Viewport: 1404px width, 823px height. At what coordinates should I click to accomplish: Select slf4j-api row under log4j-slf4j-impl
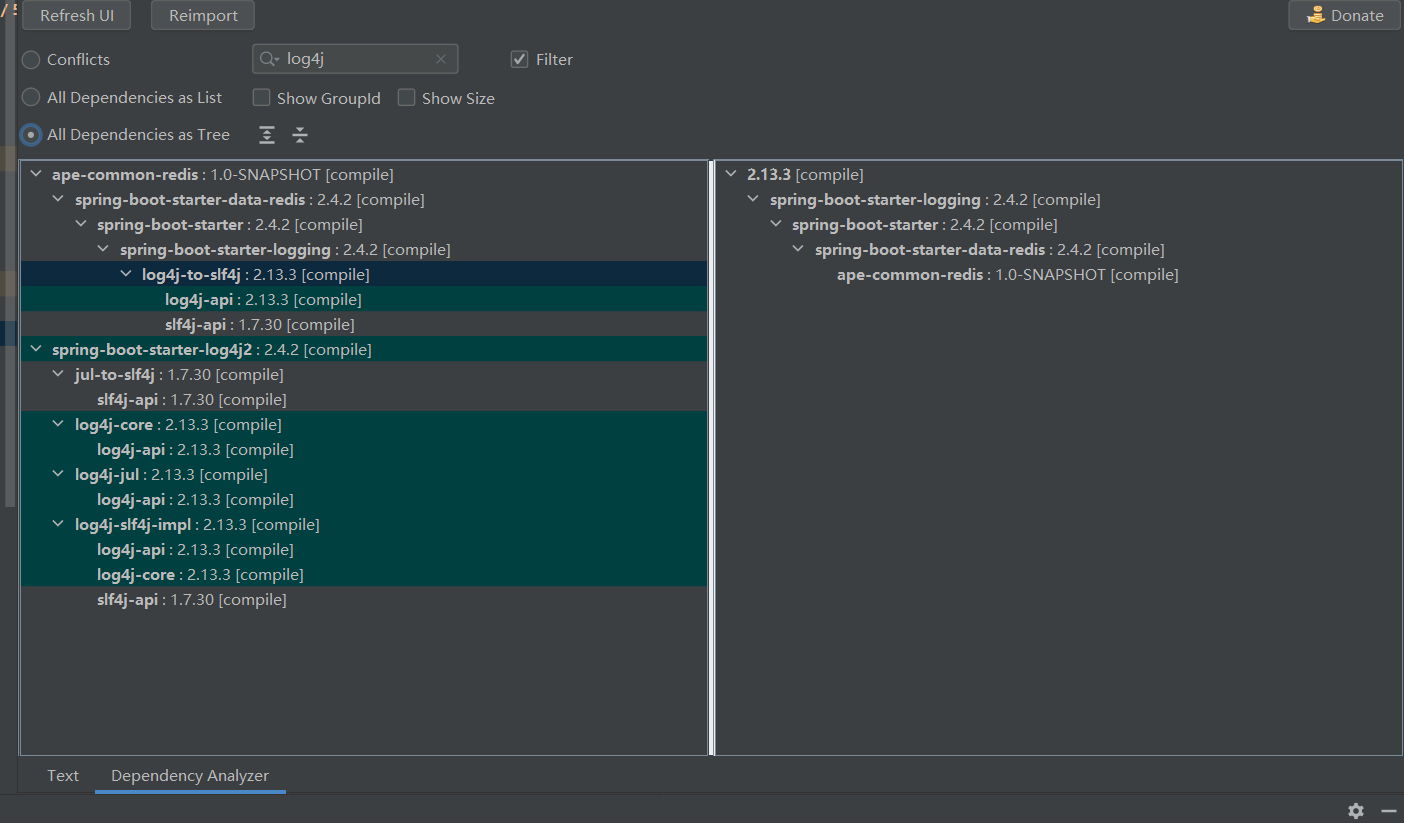[364, 599]
